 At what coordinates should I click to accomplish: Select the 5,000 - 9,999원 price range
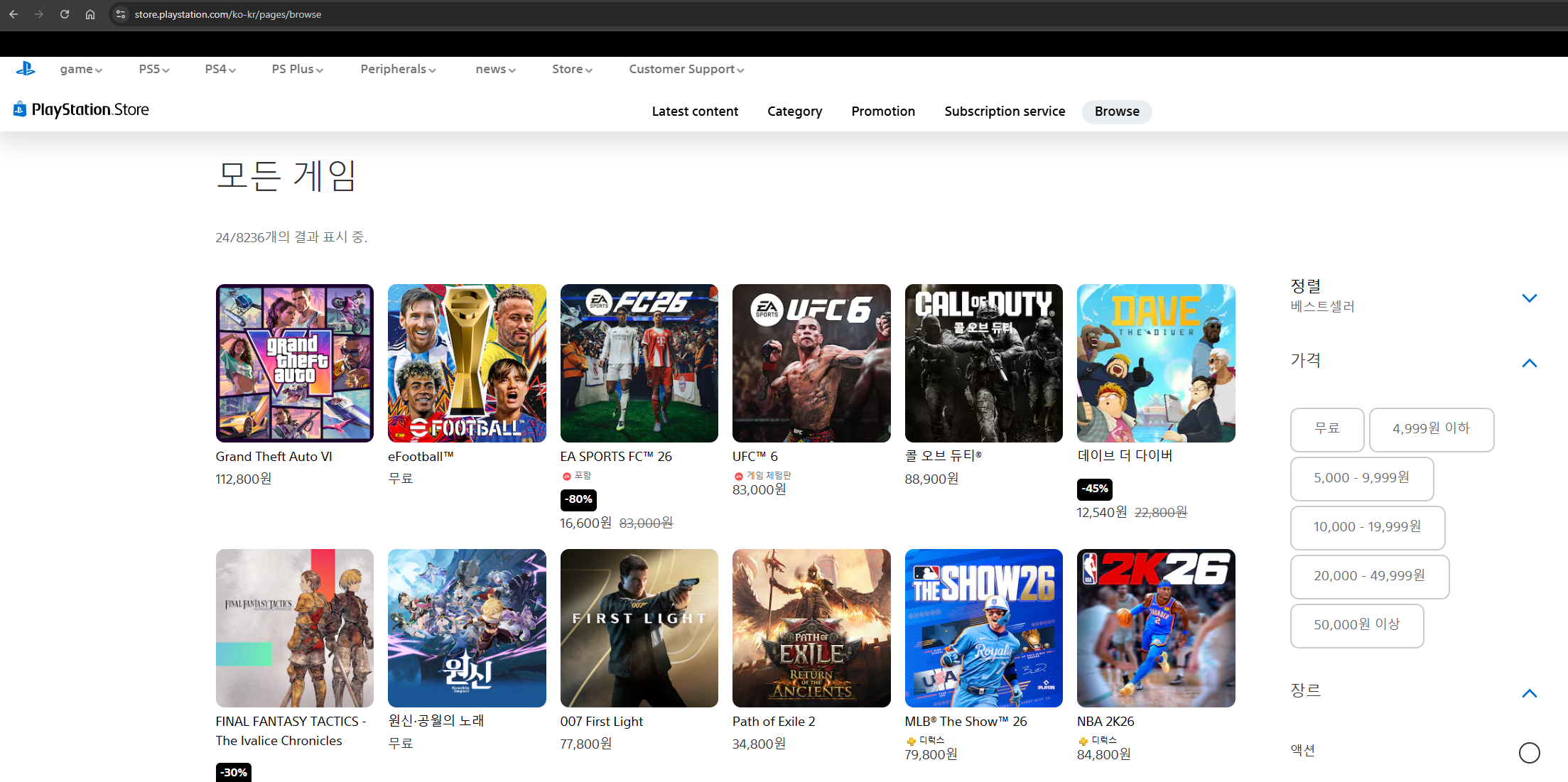1361,478
